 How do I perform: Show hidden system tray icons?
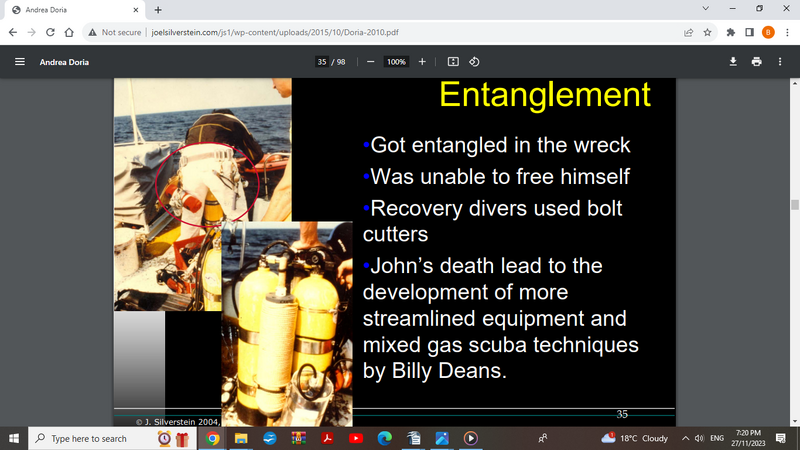click(x=686, y=438)
